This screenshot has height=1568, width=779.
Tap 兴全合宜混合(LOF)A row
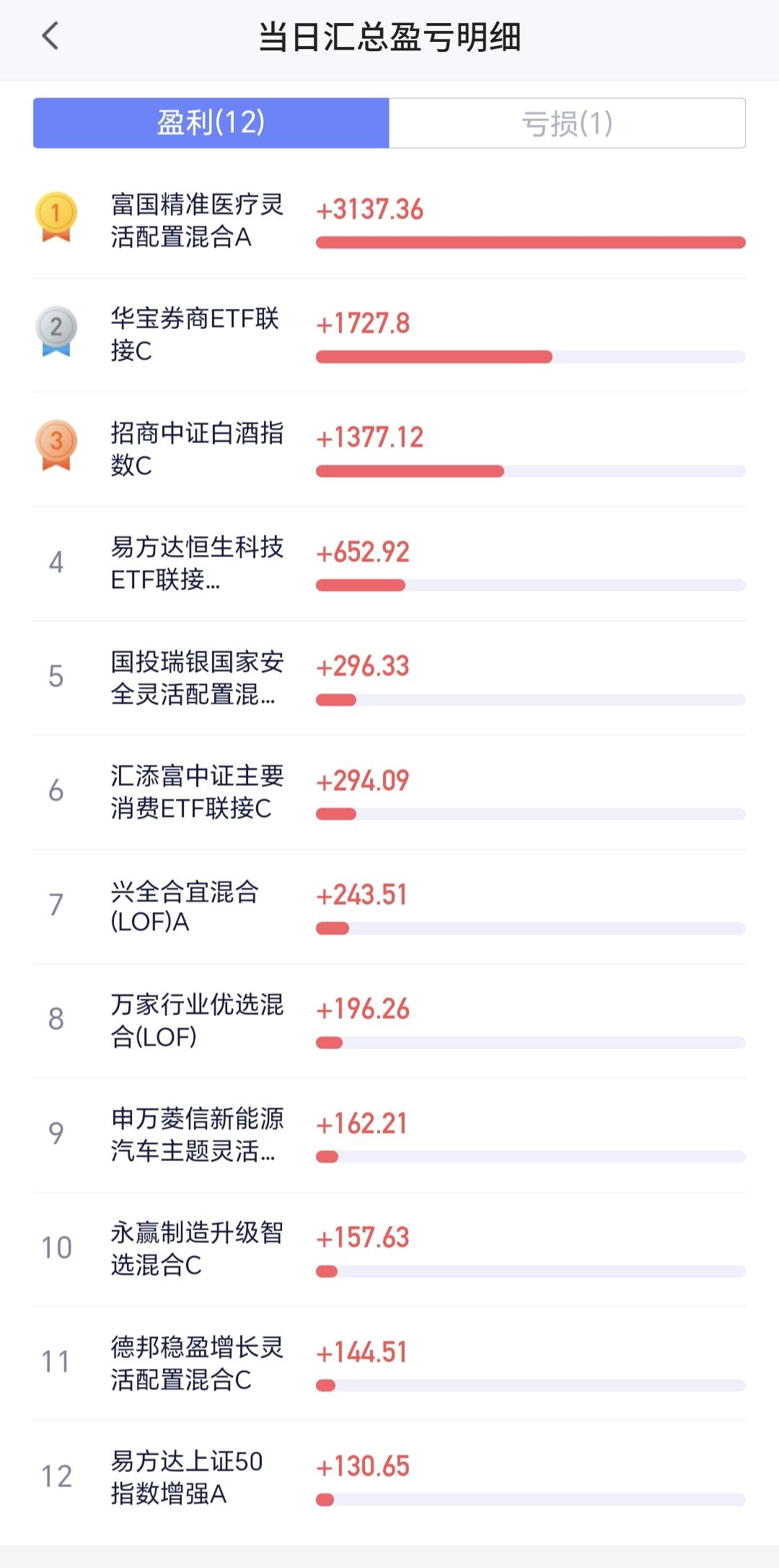pyautogui.click(x=389, y=906)
